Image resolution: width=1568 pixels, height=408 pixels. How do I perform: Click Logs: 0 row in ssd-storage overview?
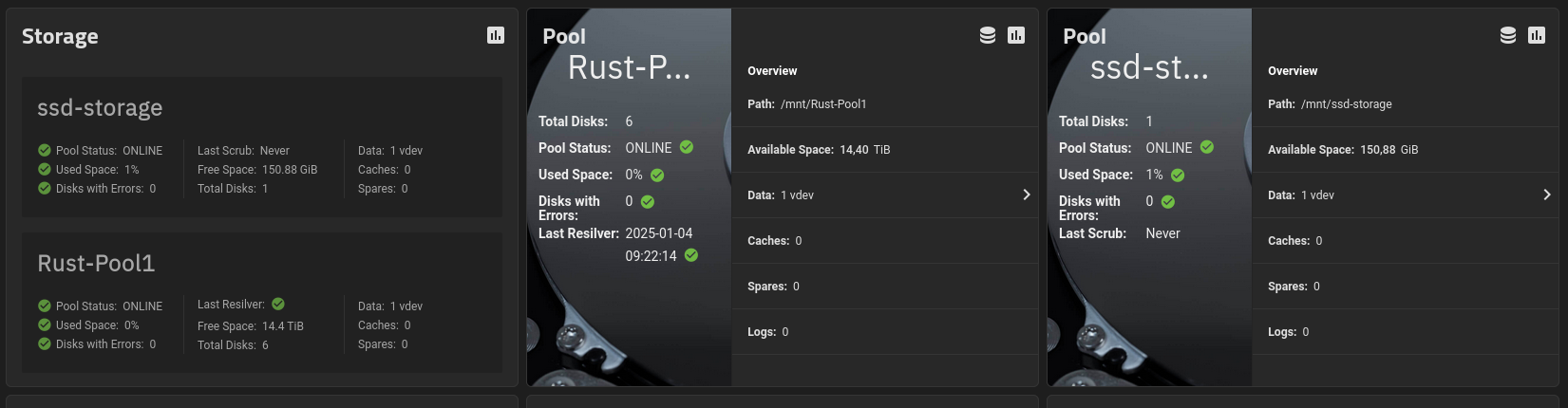[1406, 331]
